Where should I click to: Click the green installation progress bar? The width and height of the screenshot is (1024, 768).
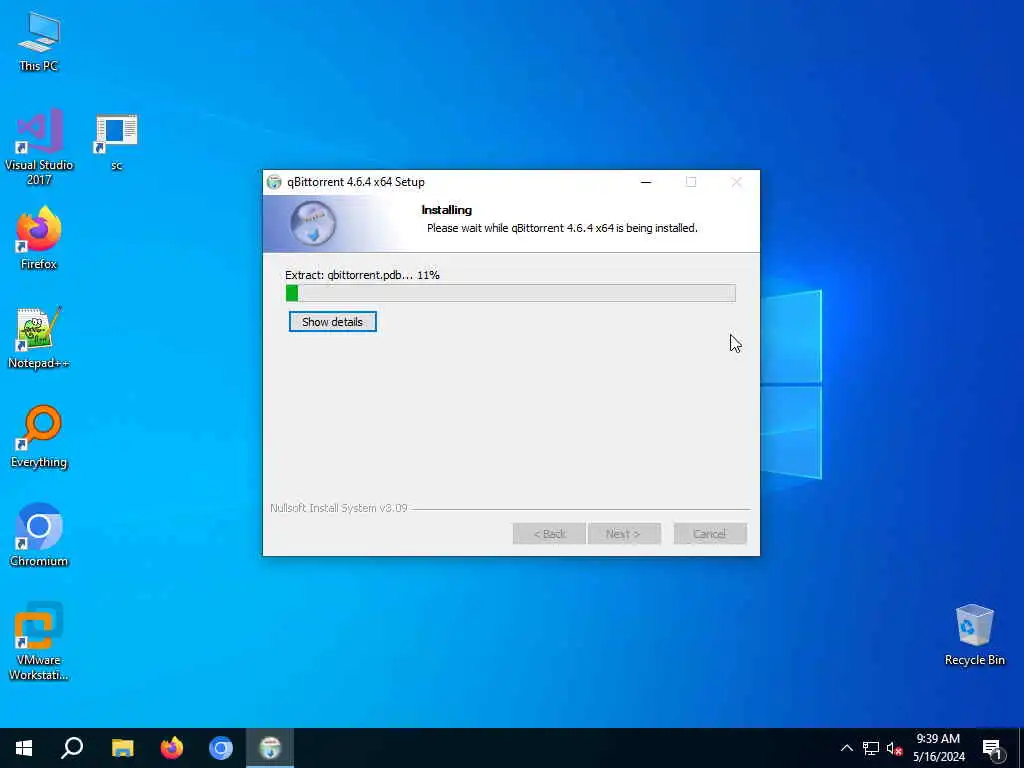click(x=511, y=293)
